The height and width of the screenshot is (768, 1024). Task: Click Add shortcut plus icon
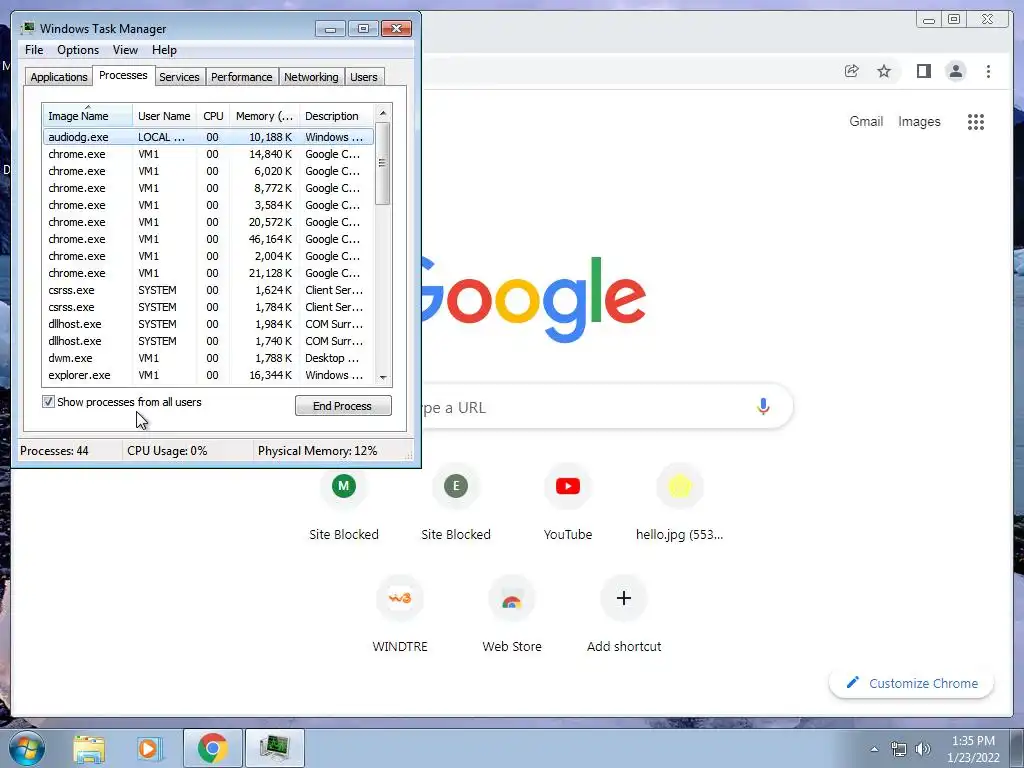point(624,598)
